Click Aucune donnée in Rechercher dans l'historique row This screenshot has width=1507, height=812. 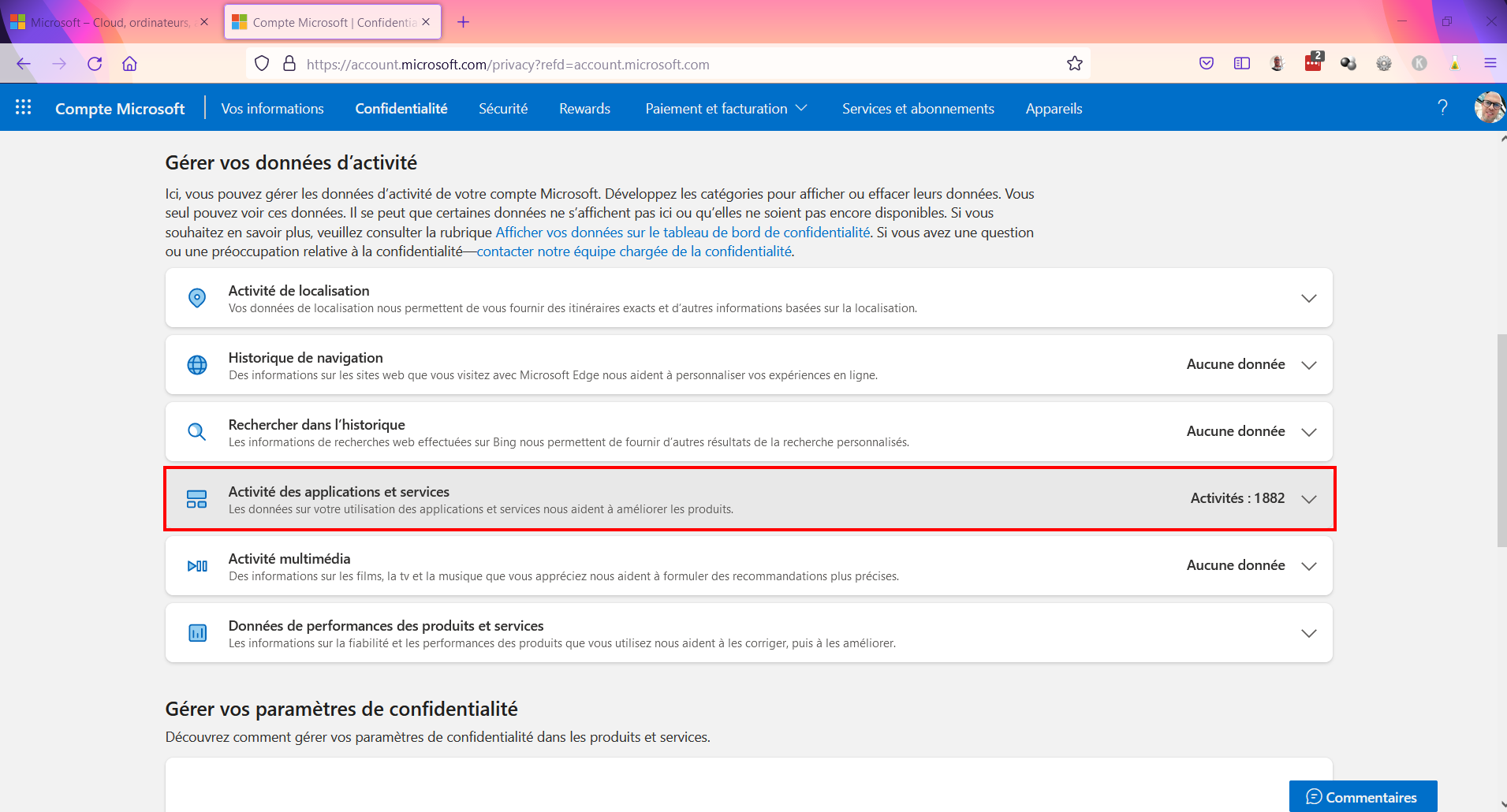coord(1236,431)
